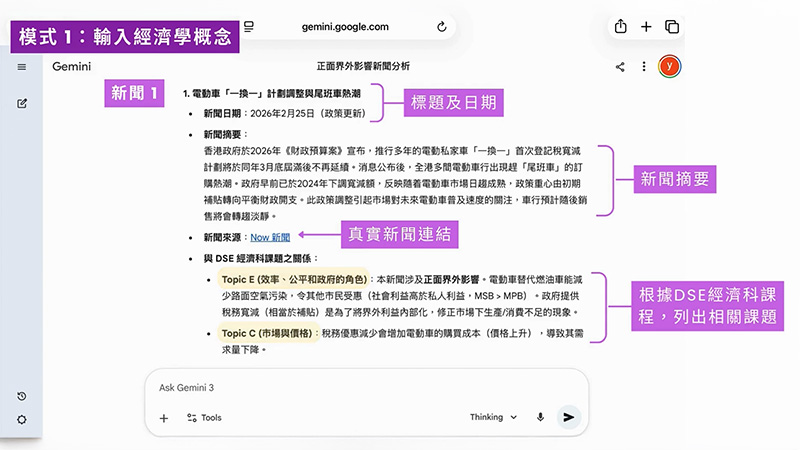
Task: Click the 與 DSE 經濟科課題之關係 label
Action: [x=258, y=258]
